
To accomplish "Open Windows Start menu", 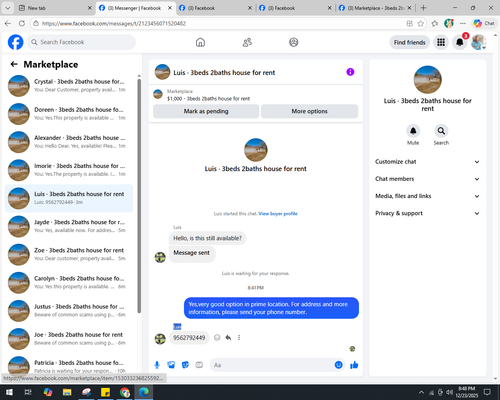I will [x=9, y=392].
